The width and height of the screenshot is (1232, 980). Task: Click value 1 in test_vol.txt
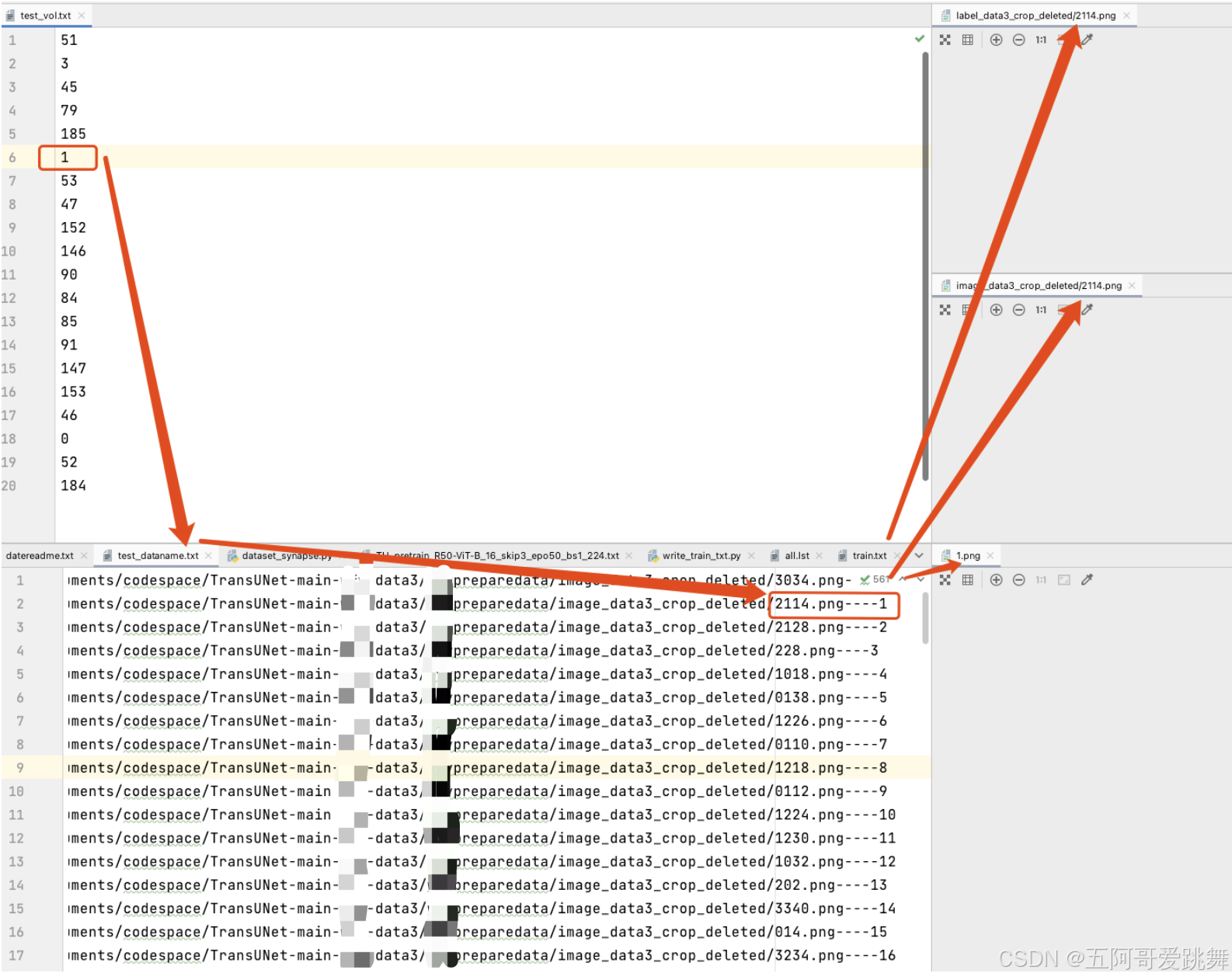tap(65, 158)
